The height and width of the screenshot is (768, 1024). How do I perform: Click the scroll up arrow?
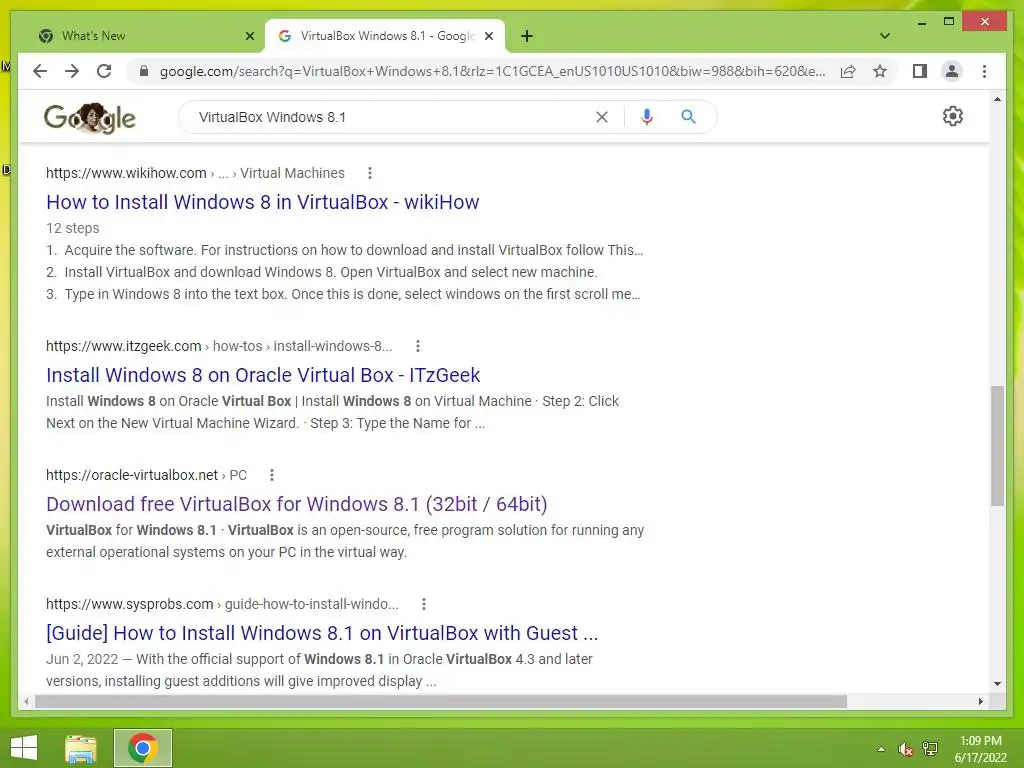pyautogui.click(x=997, y=99)
